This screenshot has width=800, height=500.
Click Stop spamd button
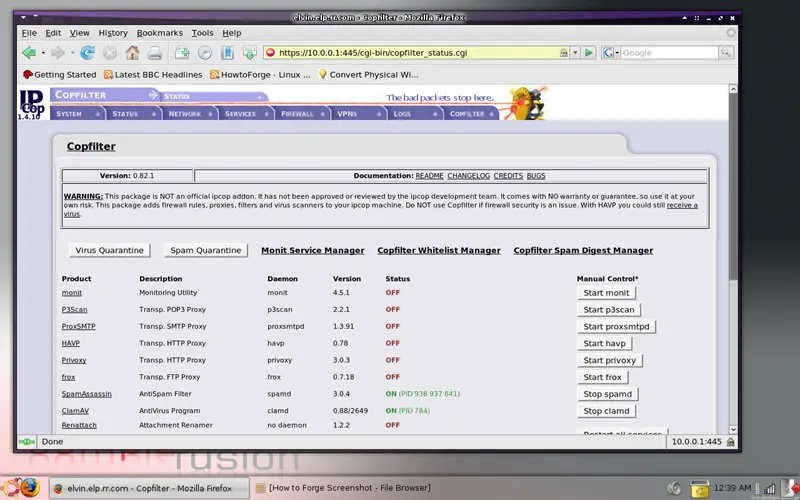[x=607, y=394]
